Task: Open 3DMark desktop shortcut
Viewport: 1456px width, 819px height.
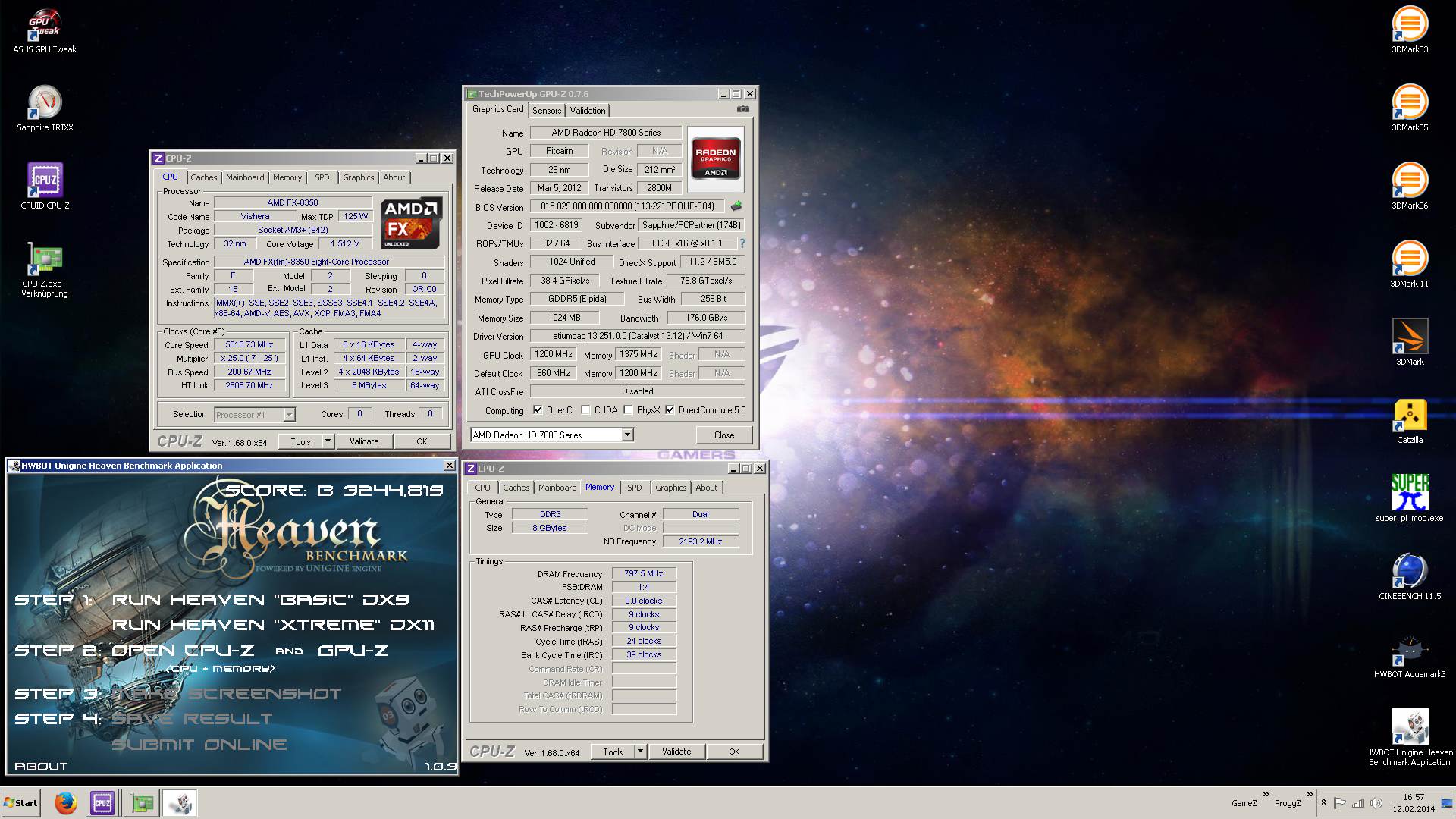Action: click(x=1410, y=342)
